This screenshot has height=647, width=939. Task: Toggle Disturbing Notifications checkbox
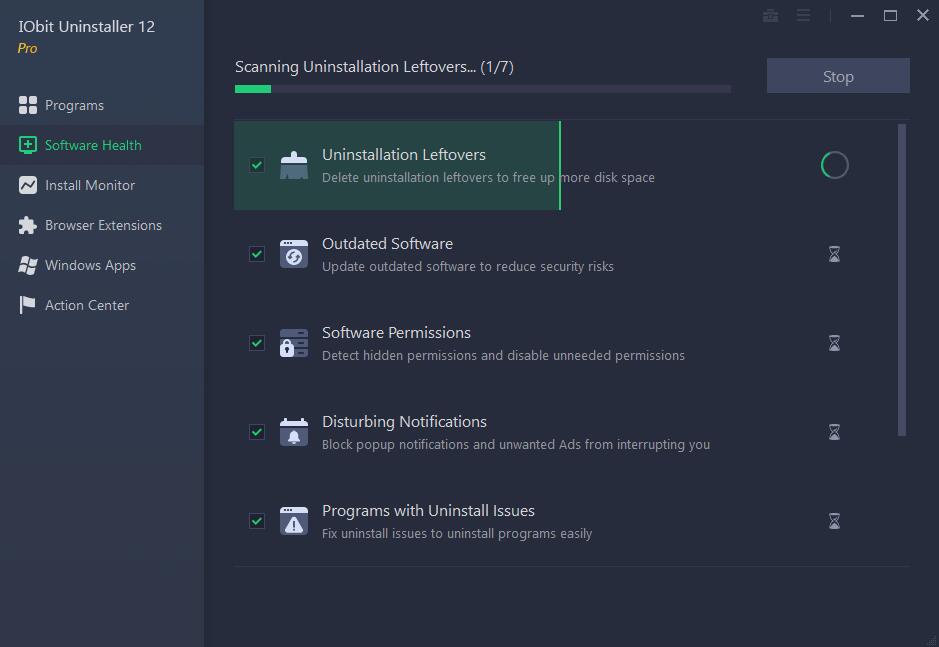(x=257, y=432)
